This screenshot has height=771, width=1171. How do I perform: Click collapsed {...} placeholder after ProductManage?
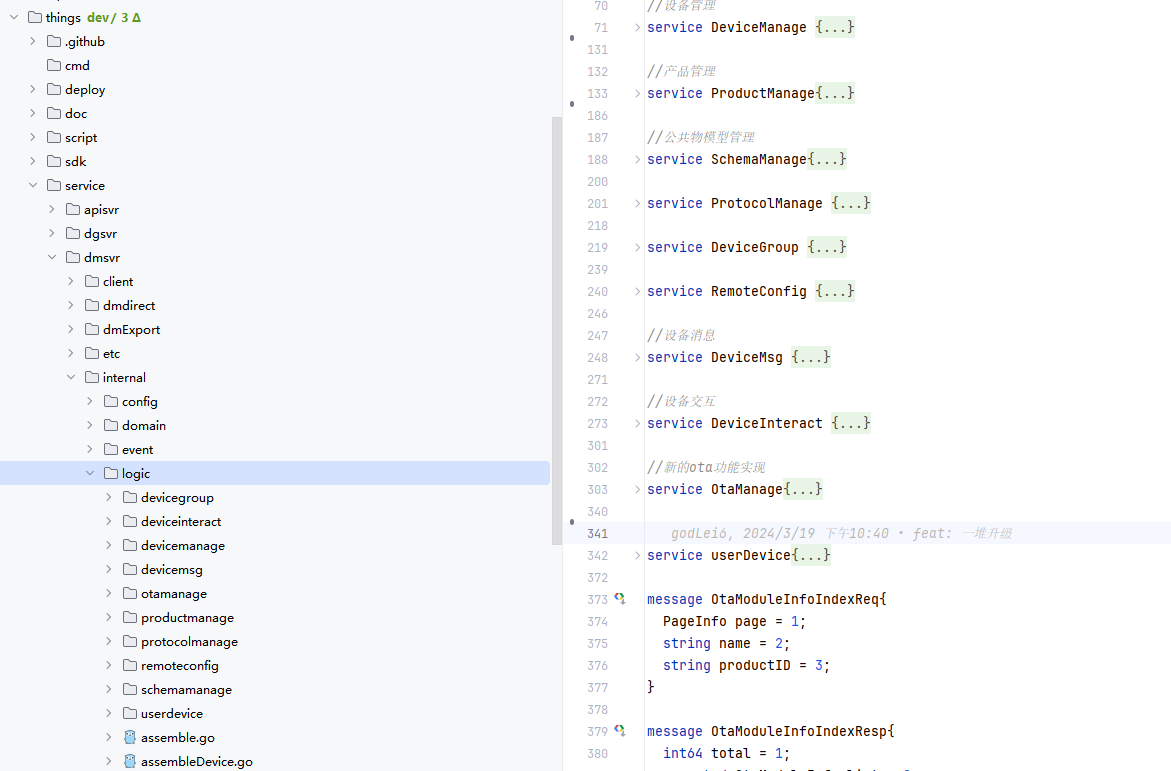point(835,93)
